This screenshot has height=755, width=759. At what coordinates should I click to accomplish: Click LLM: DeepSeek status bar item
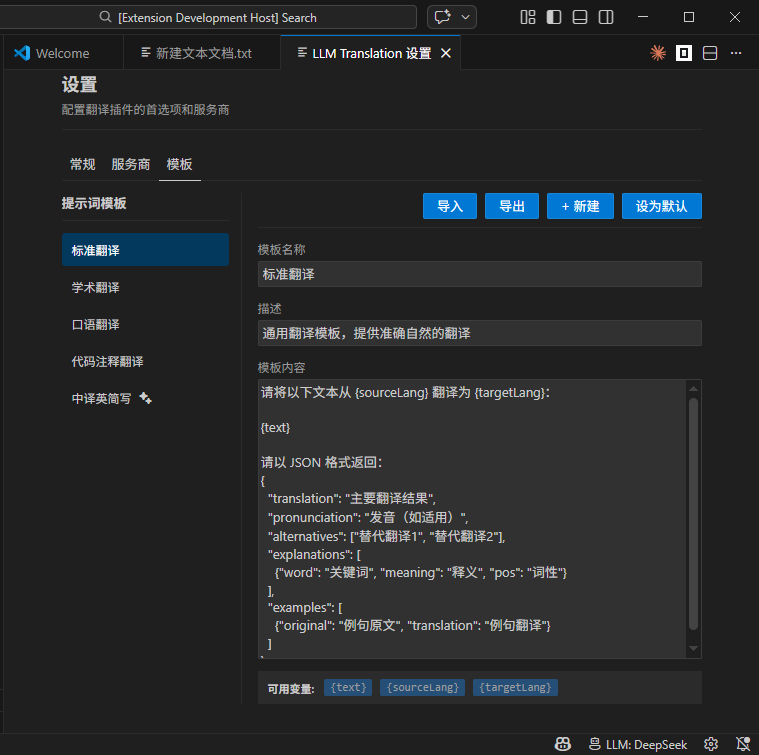(x=638, y=744)
